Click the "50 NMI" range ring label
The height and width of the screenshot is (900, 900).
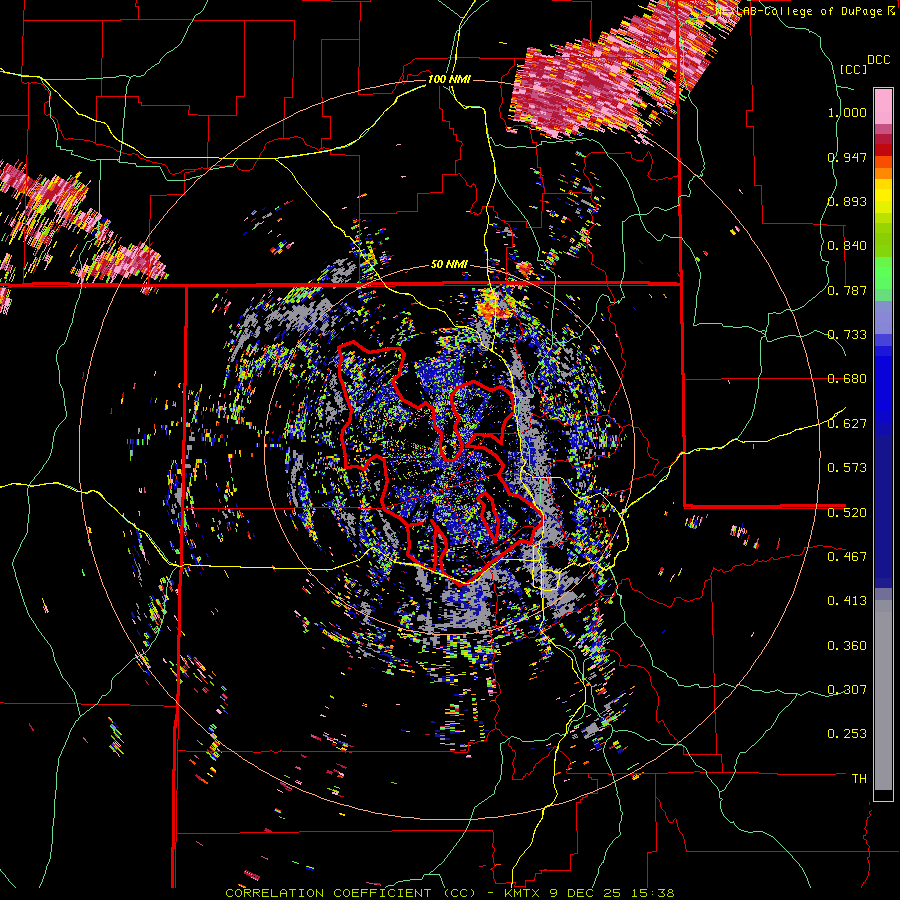click(x=449, y=265)
